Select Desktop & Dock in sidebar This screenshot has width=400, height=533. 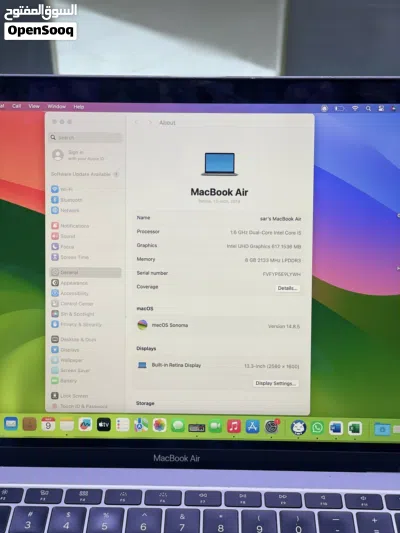[x=74, y=339]
